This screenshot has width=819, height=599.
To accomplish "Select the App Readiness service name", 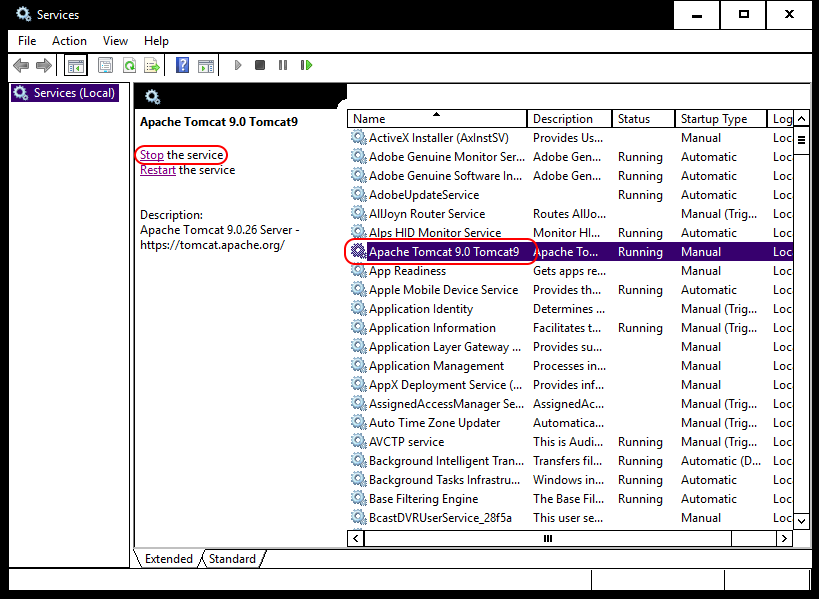I will click(x=407, y=271).
